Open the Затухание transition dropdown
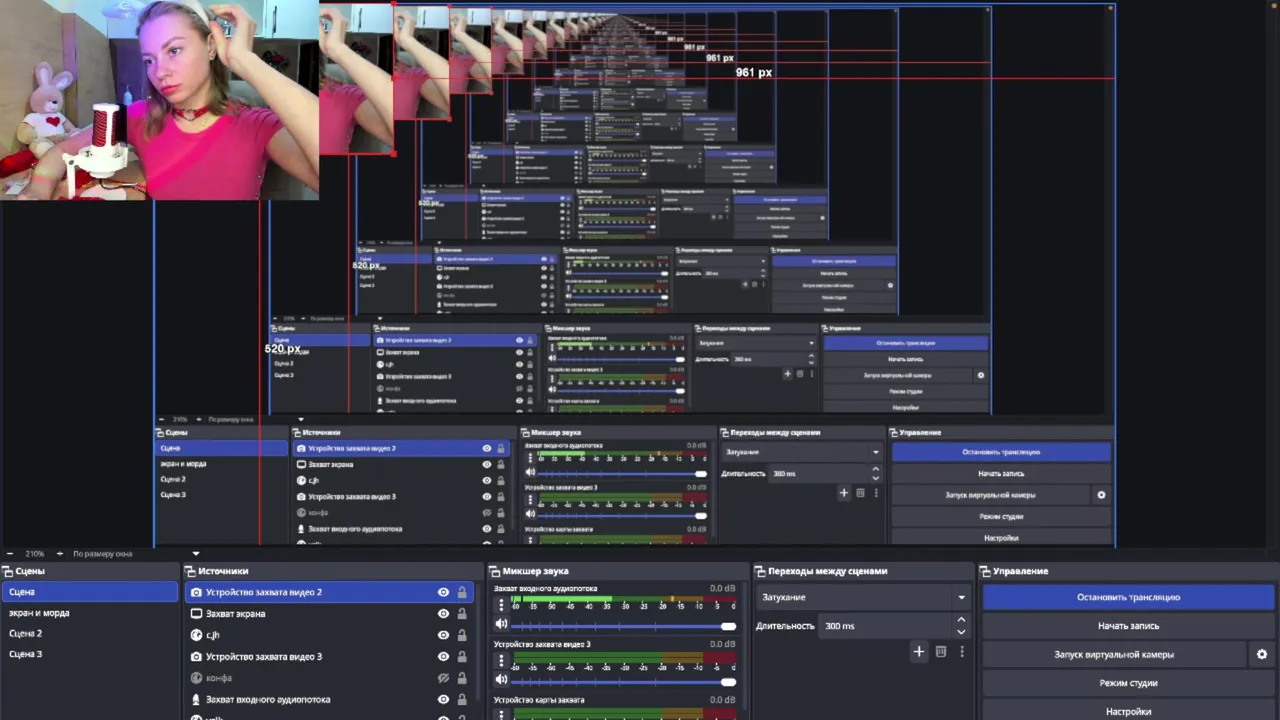Image resolution: width=1280 pixels, height=720 pixels. [x=864, y=597]
